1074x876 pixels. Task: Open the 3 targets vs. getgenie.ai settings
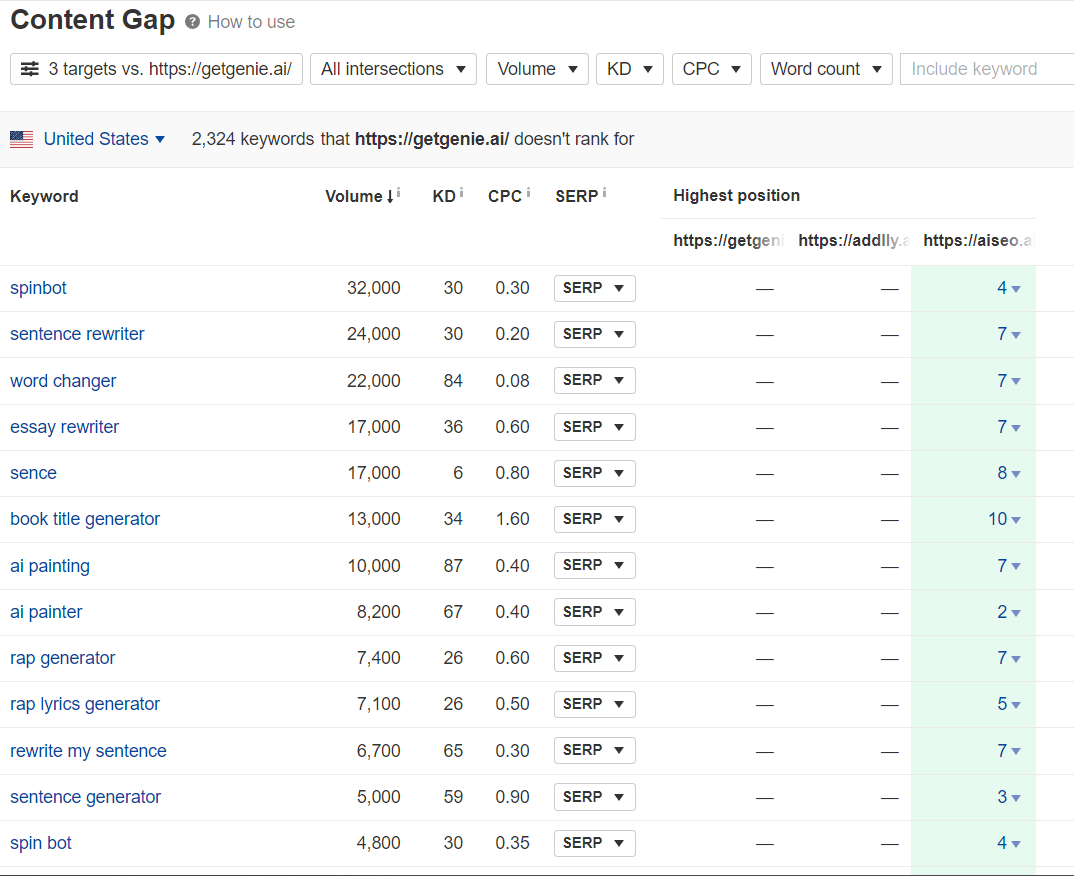coord(156,69)
